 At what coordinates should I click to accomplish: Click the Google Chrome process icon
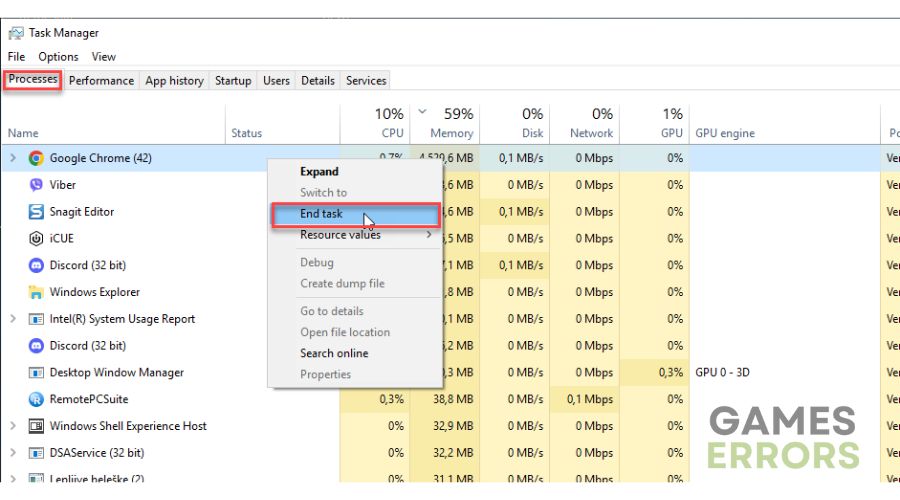click(36, 158)
